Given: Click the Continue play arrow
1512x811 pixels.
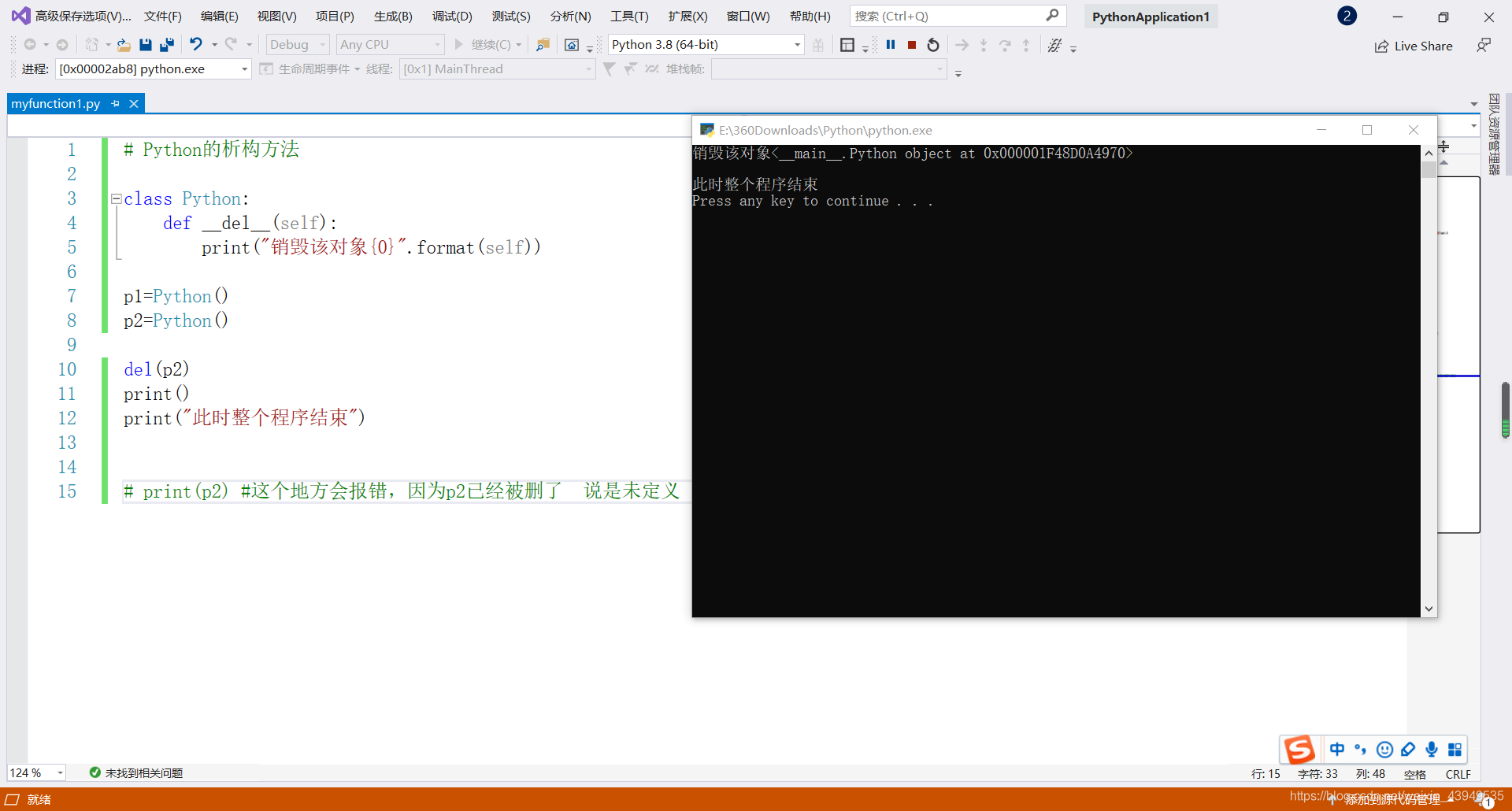Looking at the screenshot, I should point(459,45).
